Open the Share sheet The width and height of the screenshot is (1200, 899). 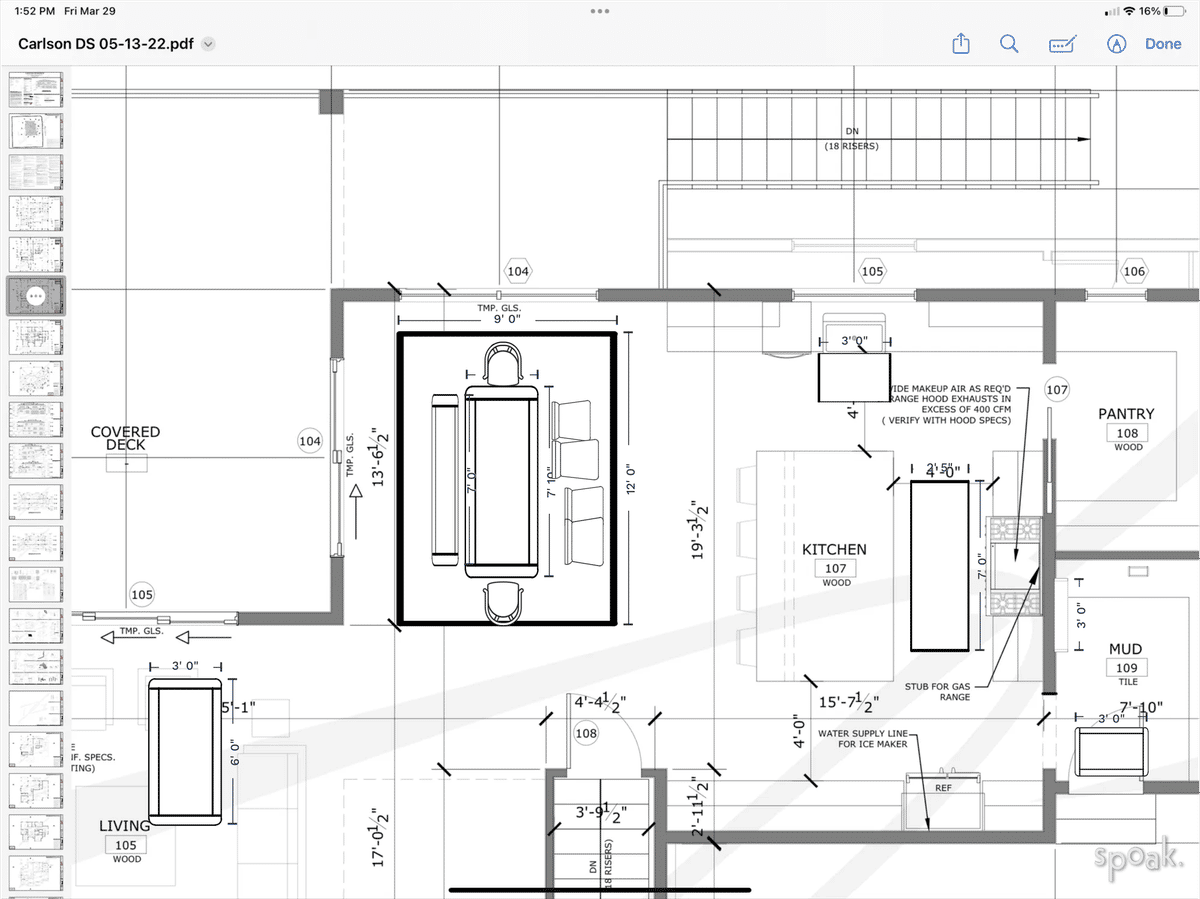(960, 43)
